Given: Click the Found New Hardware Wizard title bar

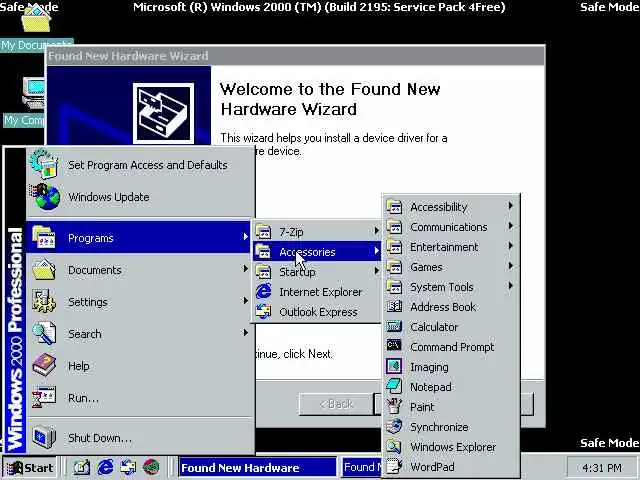Looking at the screenshot, I should (x=295, y=56).
